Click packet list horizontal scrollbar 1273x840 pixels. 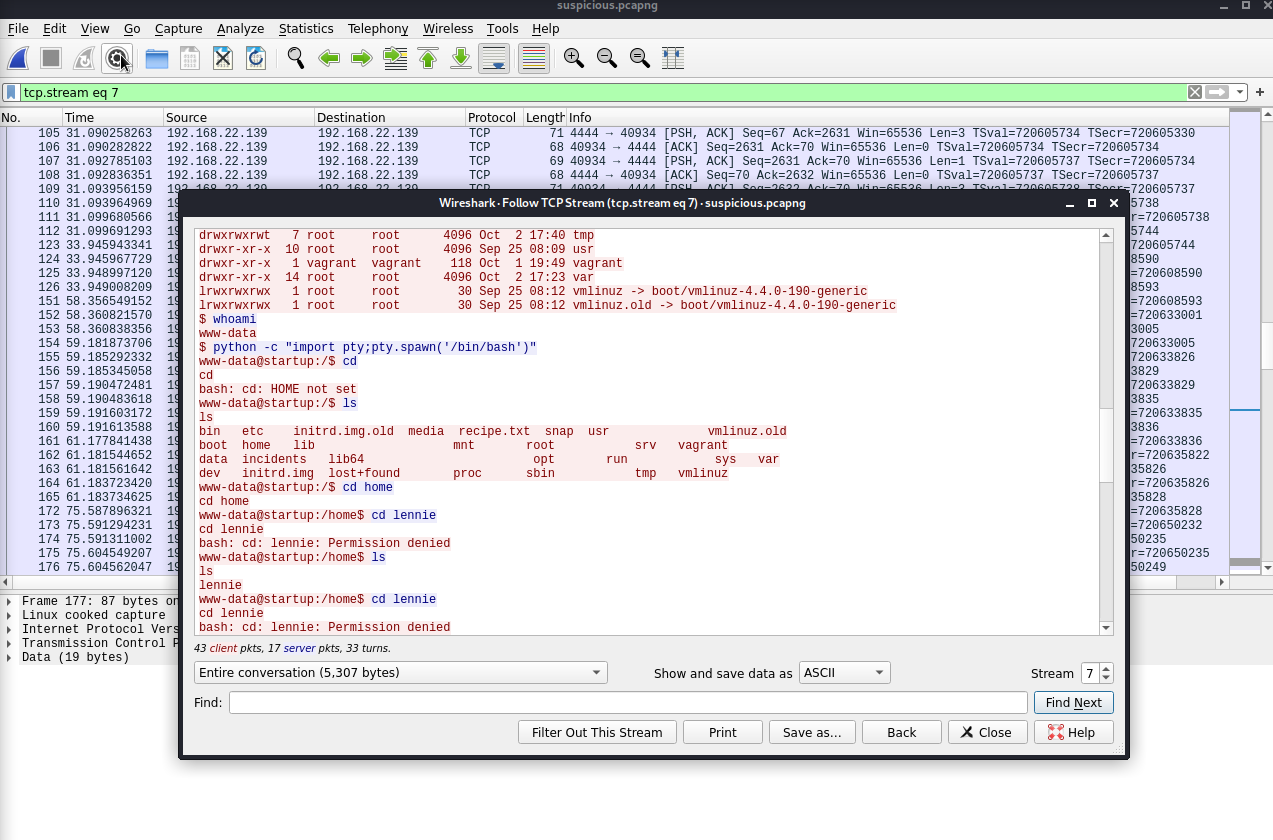pos(614,581)
